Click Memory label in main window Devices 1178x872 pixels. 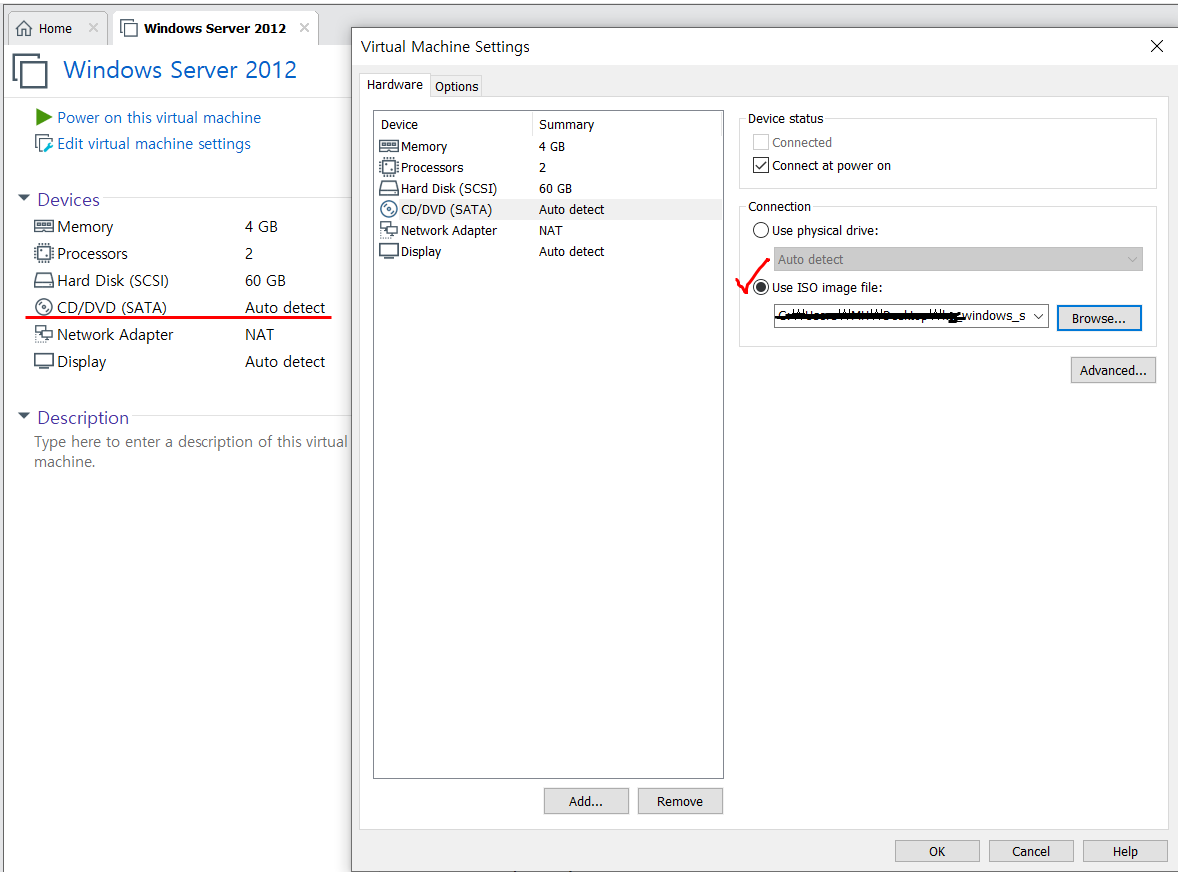tap(85, 226)
